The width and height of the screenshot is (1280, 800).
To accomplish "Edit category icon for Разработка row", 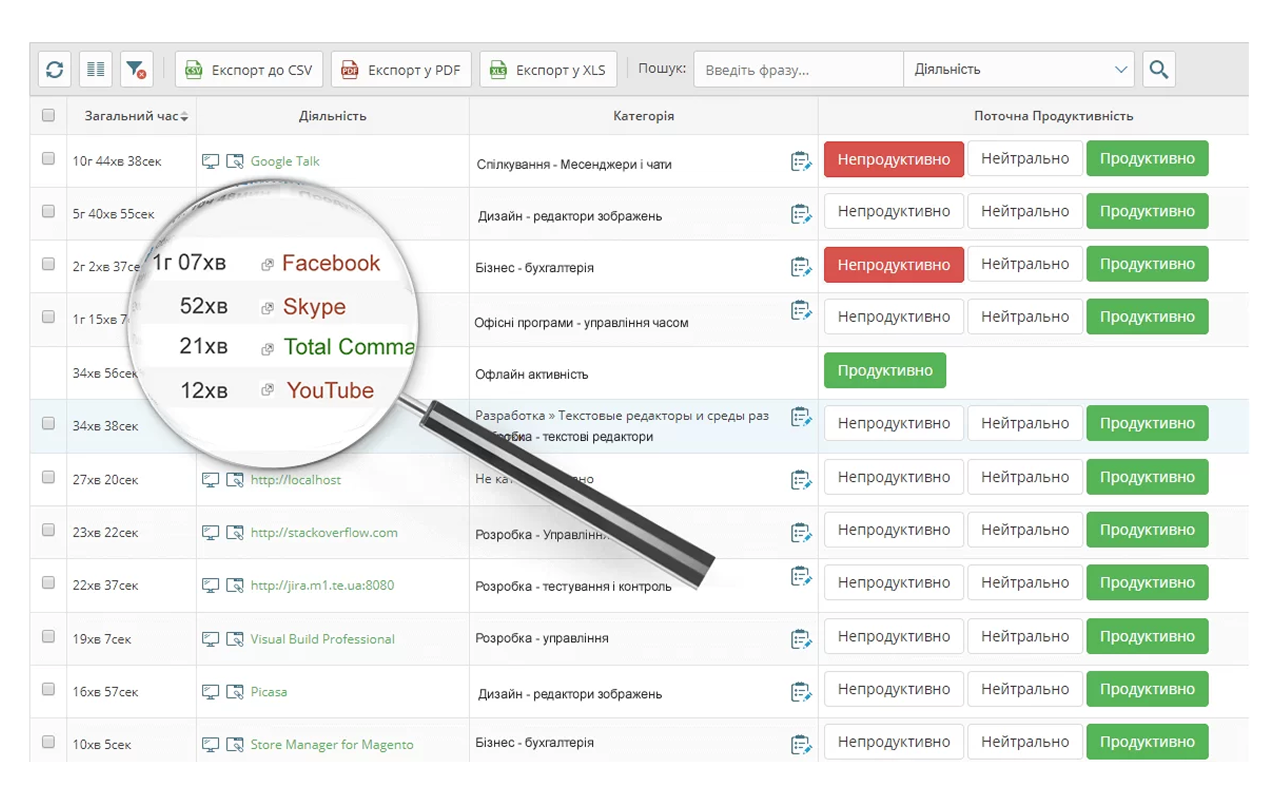I will (x=801, y=417).
